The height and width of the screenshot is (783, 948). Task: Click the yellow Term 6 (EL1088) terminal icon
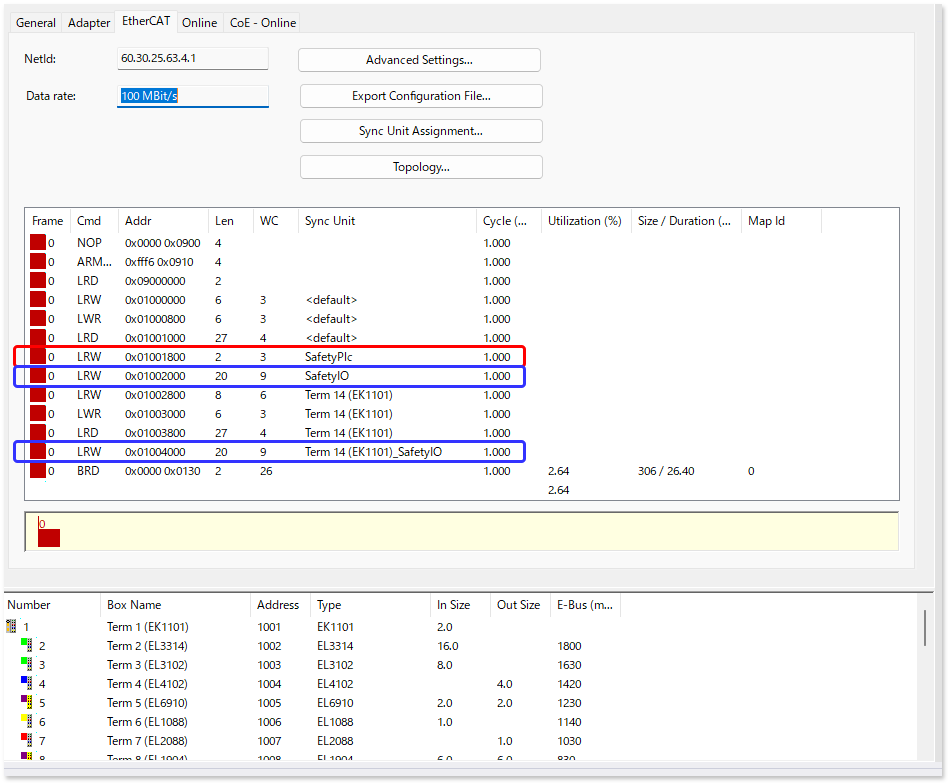26,722
